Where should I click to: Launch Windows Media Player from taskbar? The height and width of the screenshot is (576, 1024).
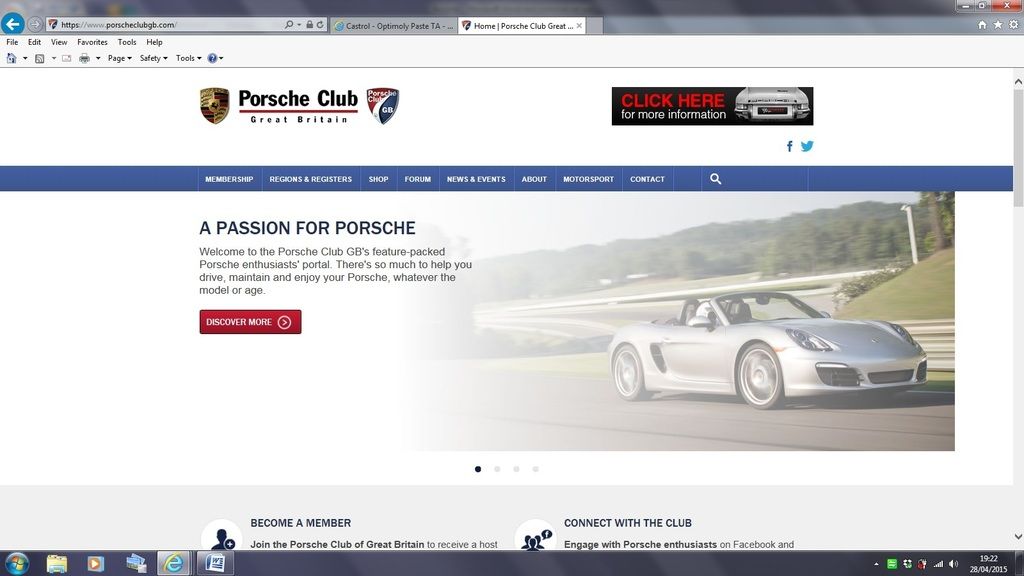pos(95,563)
